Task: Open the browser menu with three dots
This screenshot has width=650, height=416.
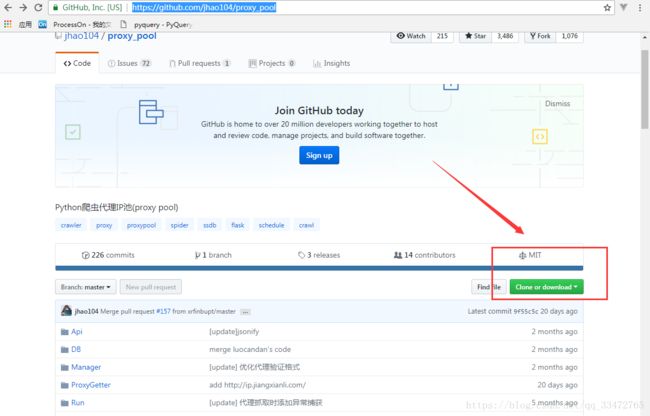Action: point(640,7)
